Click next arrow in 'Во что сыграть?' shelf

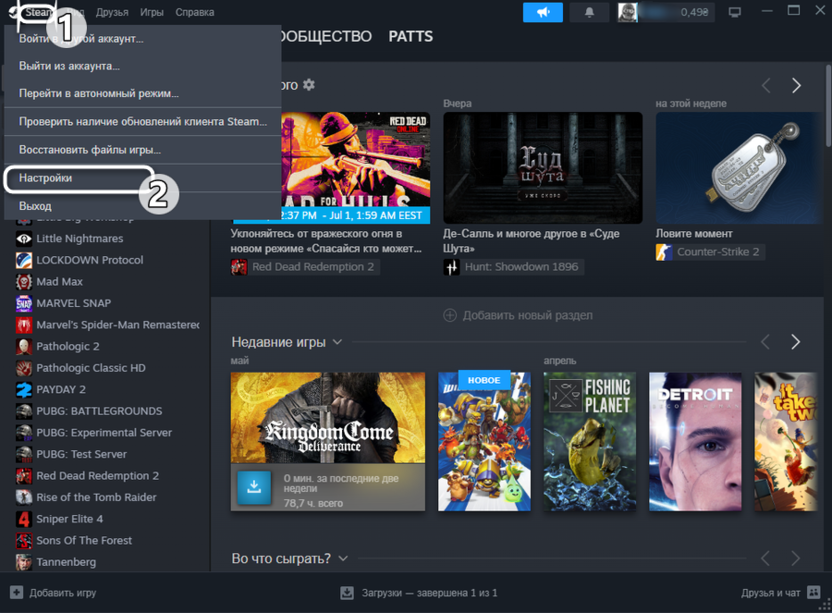[795, 558]
